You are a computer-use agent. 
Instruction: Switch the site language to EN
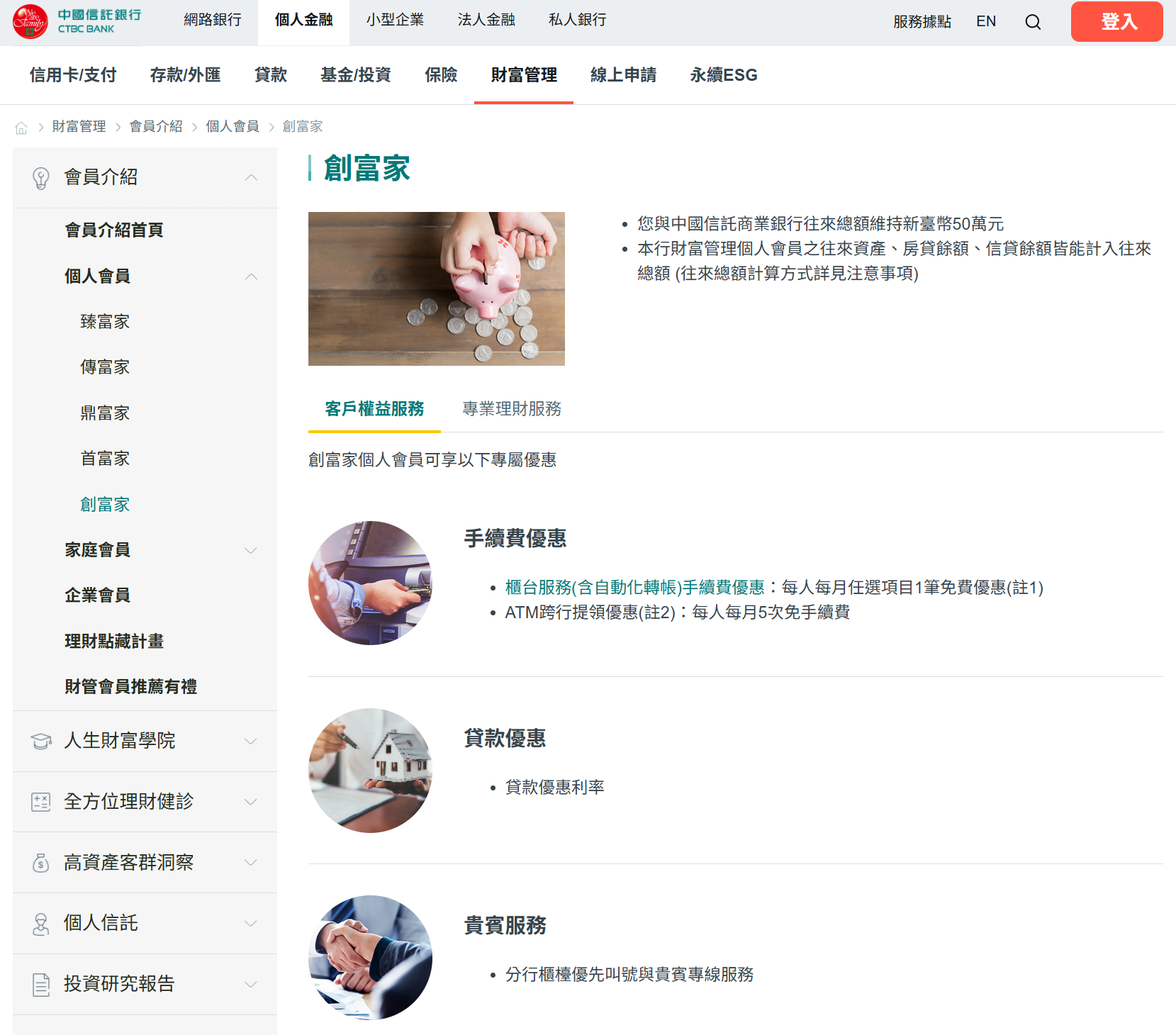[x=985, y=22]
